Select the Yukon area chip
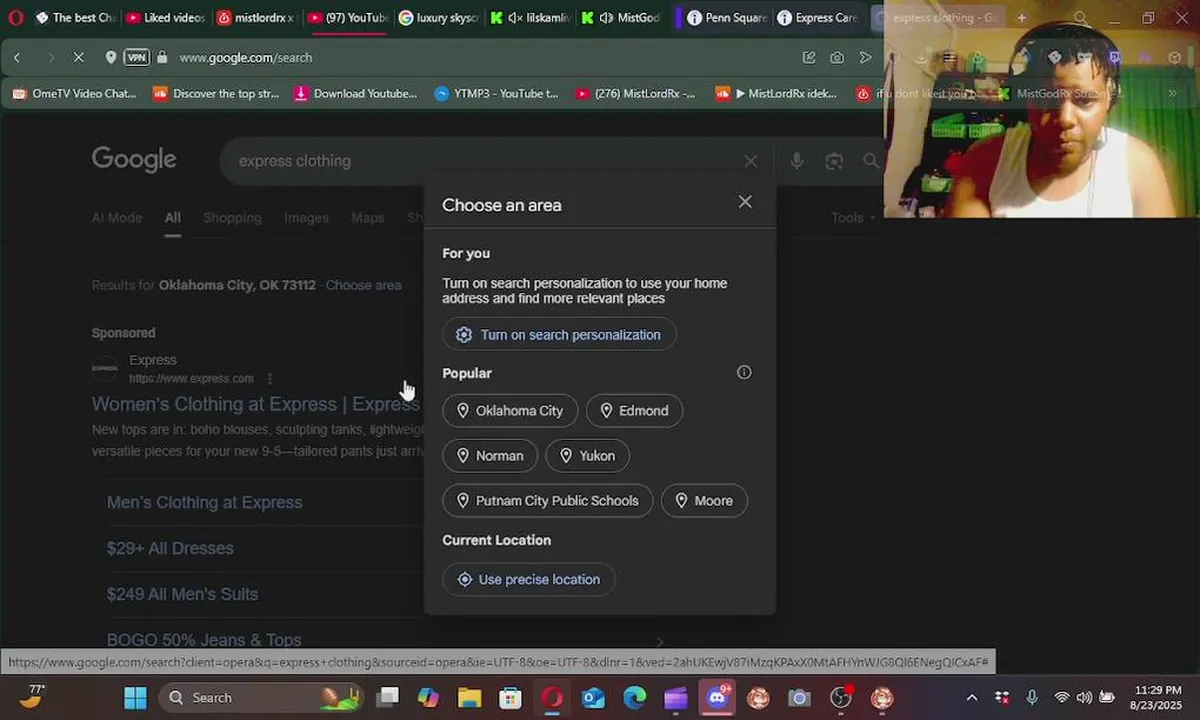Image resolution: width=1200 pixels, height=720 pixels. (588, 456)
